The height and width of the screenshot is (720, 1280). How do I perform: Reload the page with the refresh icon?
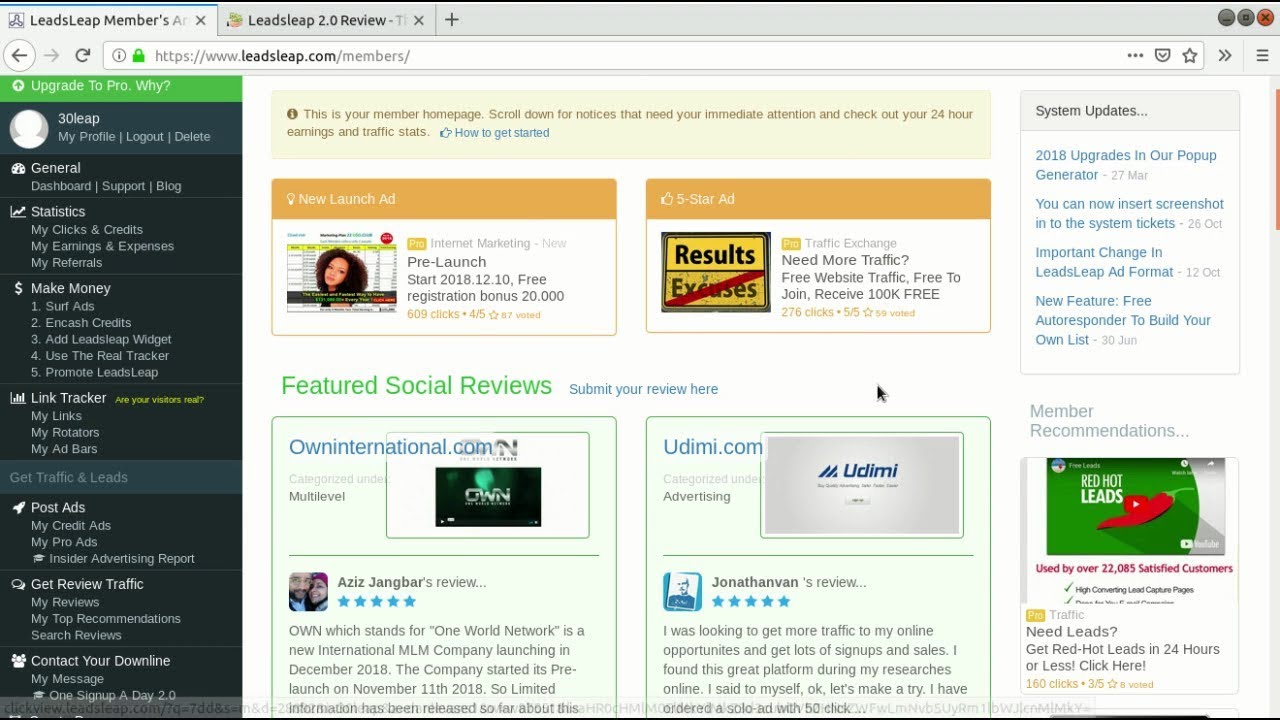point(83,56)
